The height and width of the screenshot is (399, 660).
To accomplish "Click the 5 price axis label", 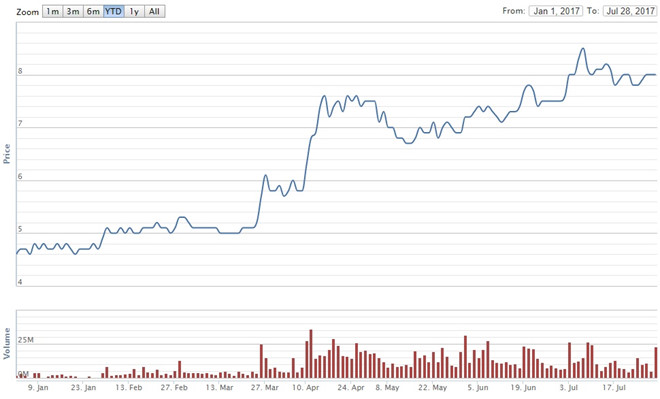I will click(20, 230).
